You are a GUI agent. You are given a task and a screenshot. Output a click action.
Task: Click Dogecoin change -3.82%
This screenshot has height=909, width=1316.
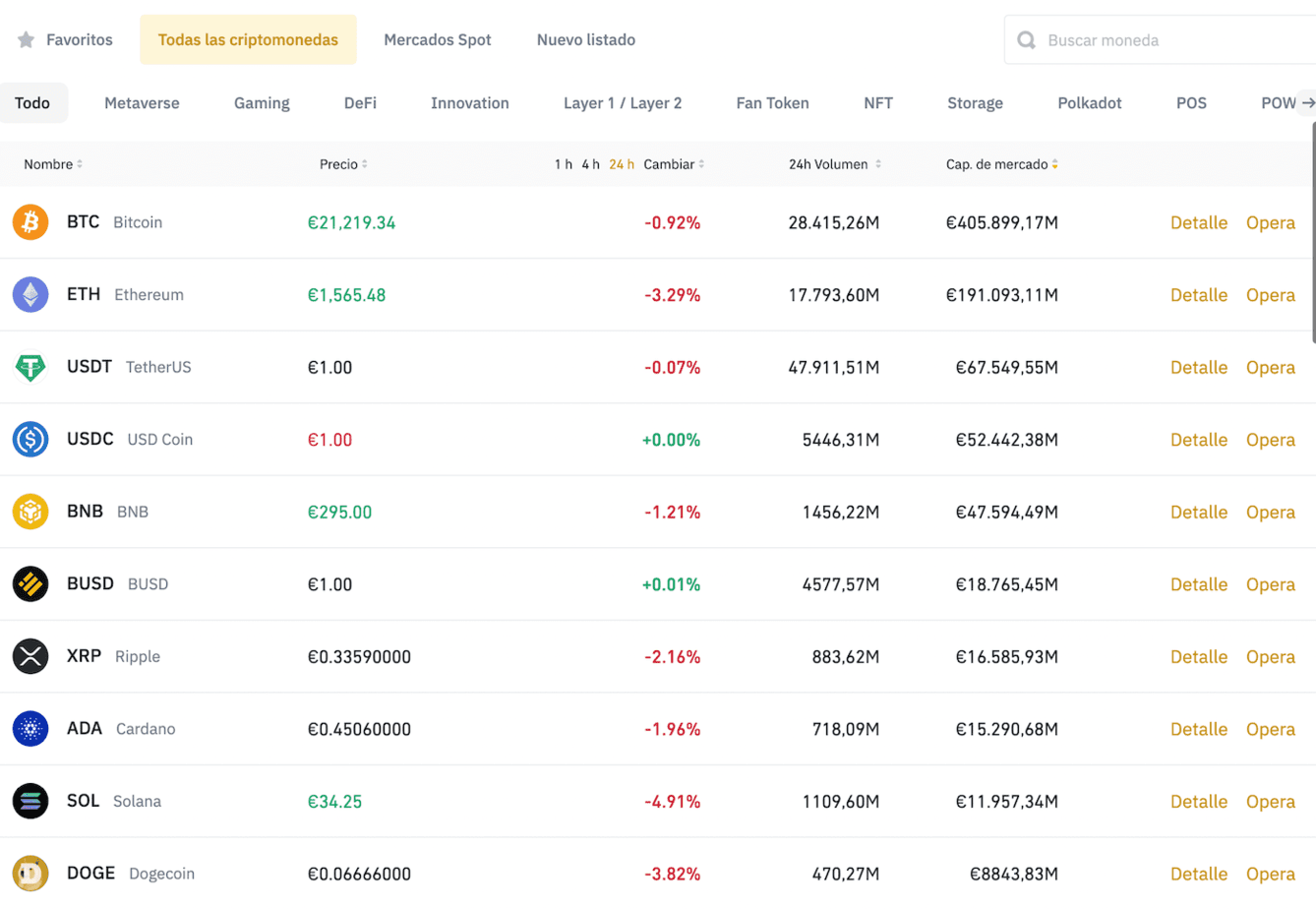click(673, 873)
